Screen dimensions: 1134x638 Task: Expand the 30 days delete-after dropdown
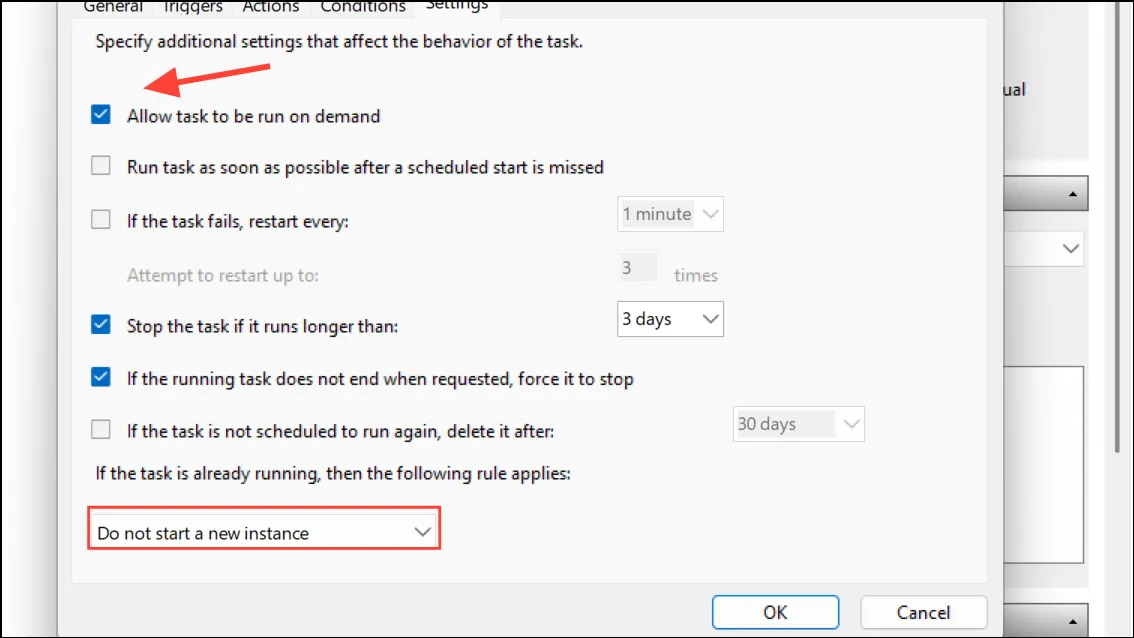coord(798,424)
